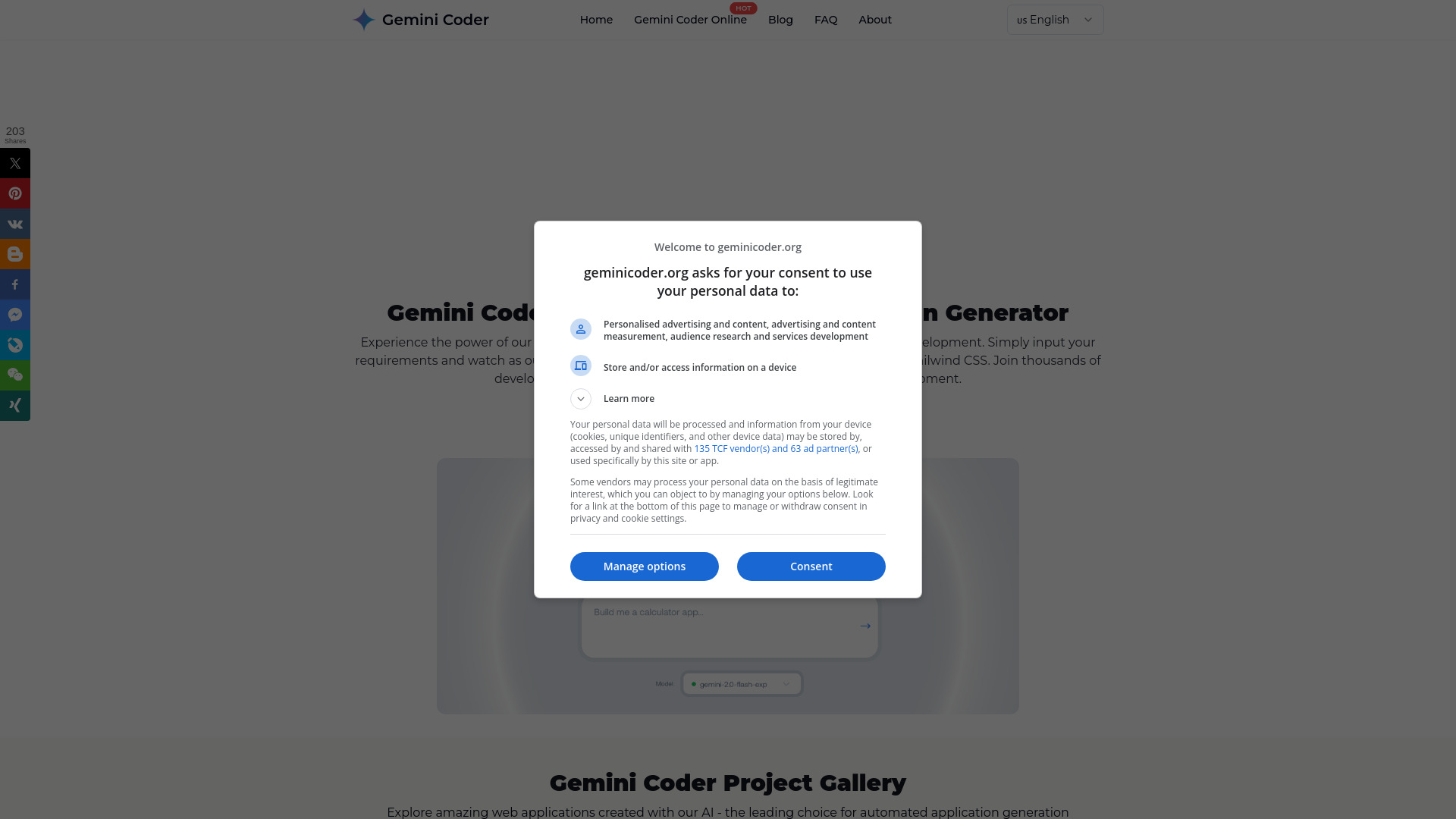Click the Pinterest share icon

tap(15, 193)
